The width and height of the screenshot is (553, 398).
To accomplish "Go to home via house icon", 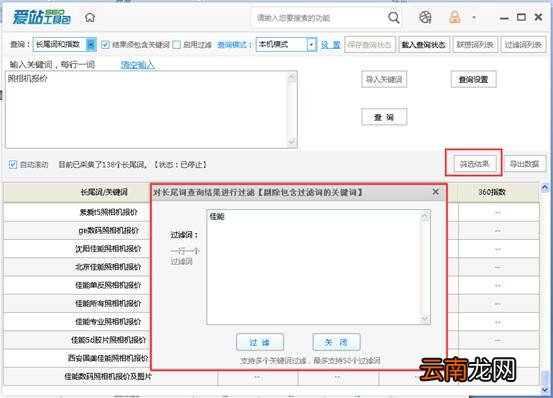I will [90, 17].
